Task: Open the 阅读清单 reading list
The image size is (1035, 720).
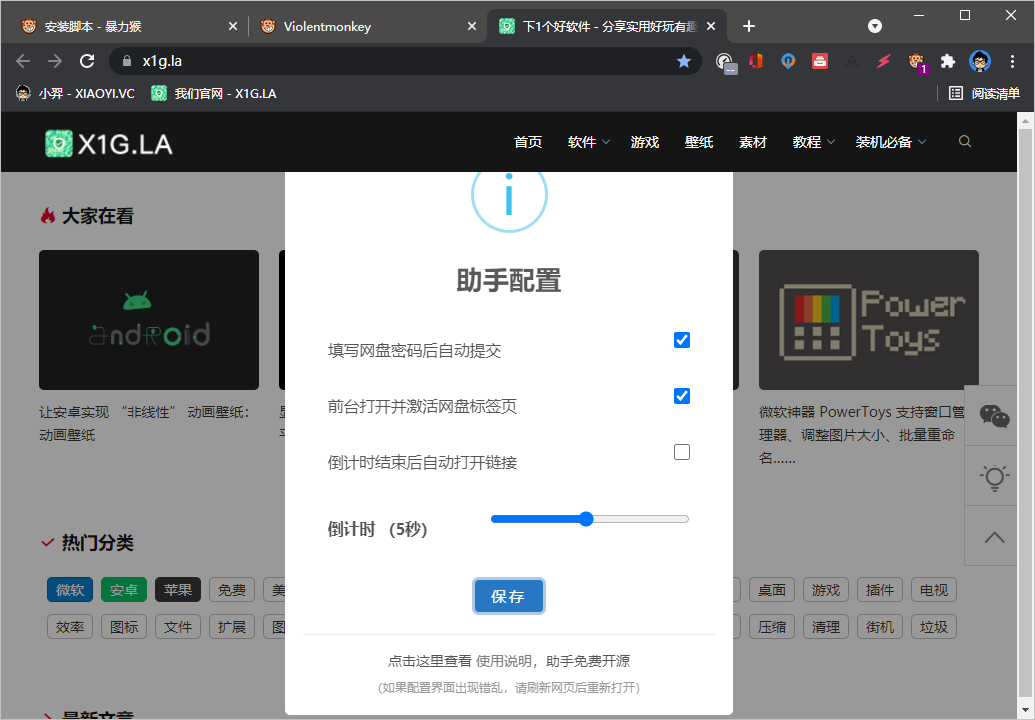Action: pyautogui.click(x=984, y=94)
